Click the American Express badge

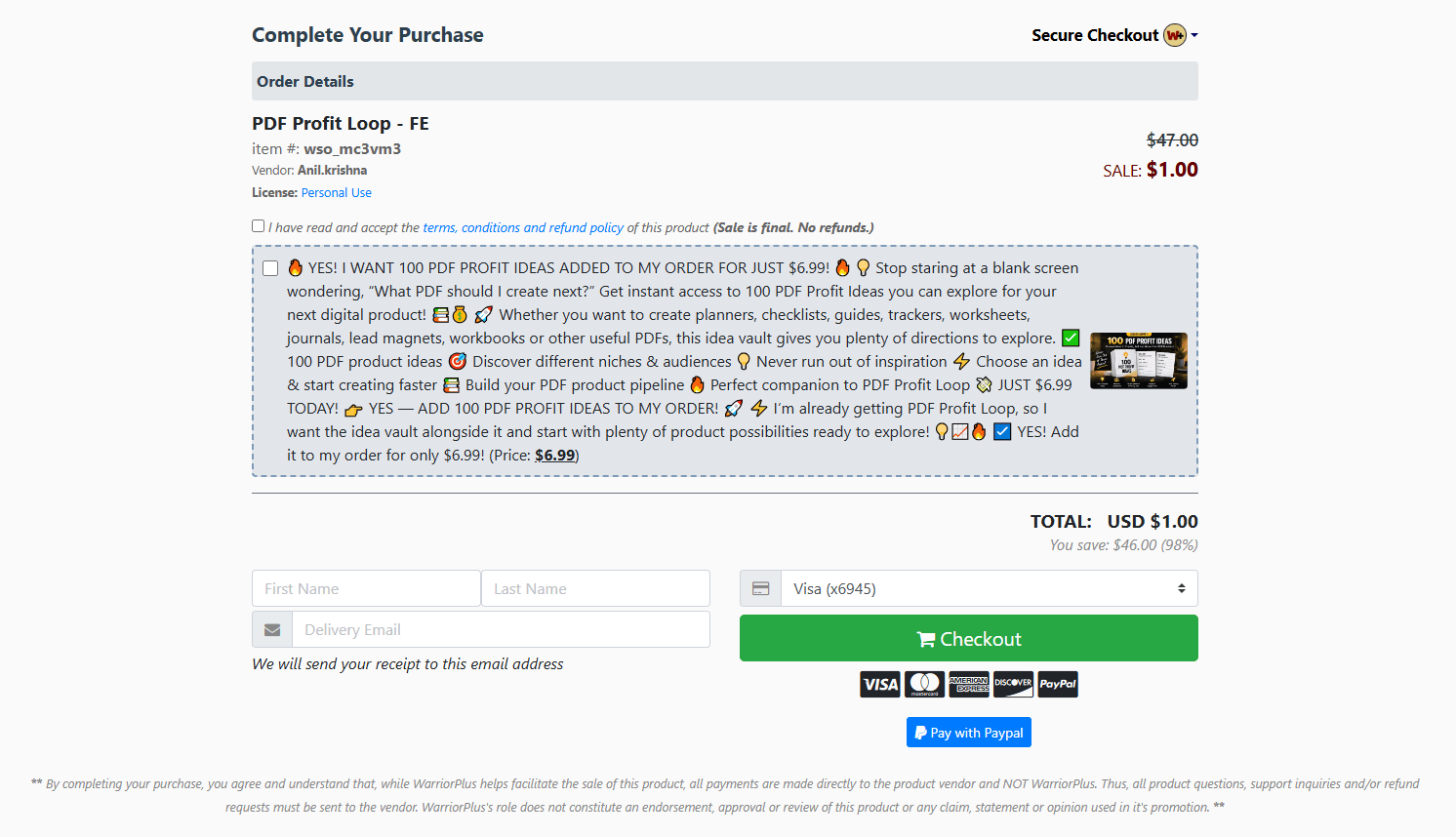969,684
